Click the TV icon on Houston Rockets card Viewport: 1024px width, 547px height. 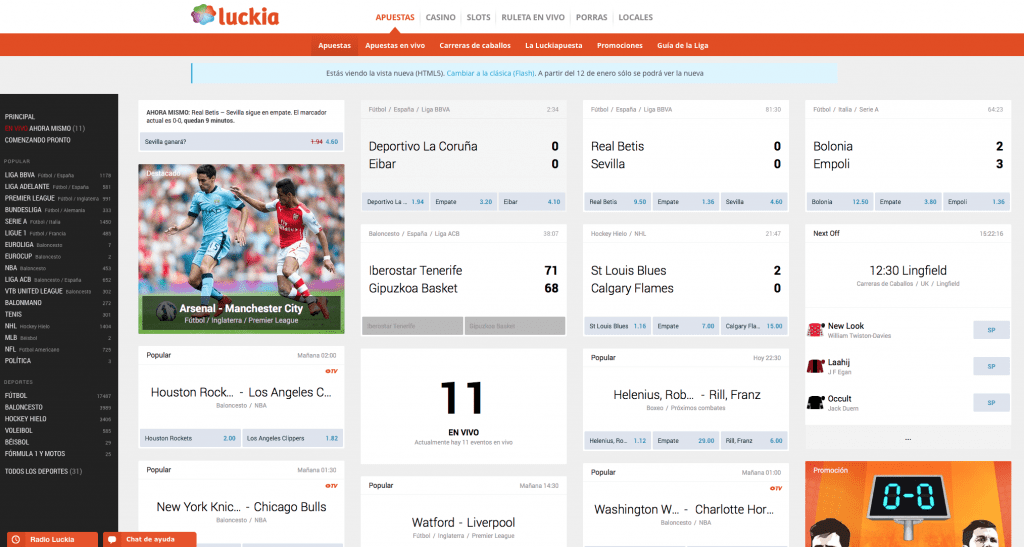[331, 371]
